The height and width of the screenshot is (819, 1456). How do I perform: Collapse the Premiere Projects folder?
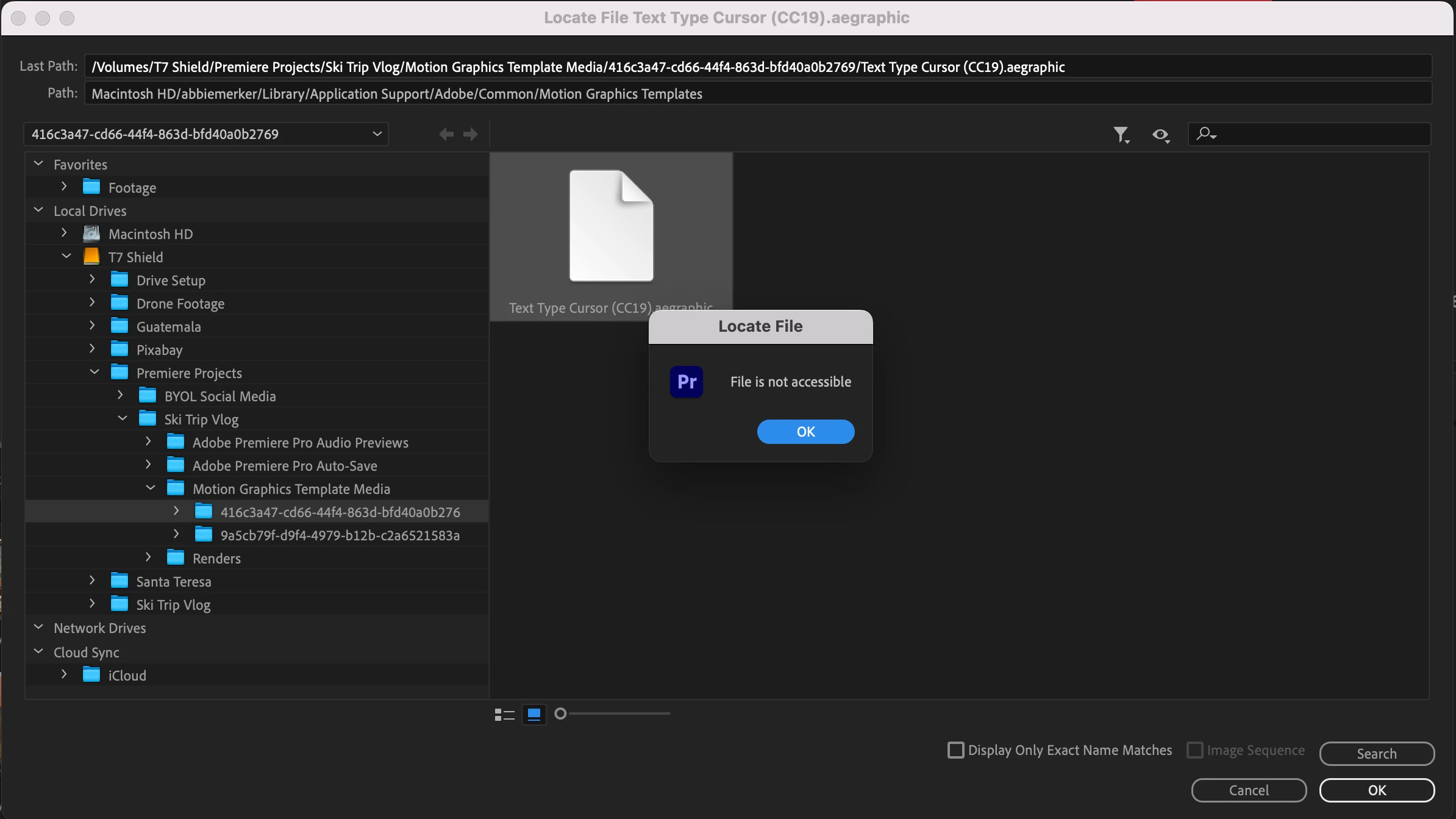point(95,372)
